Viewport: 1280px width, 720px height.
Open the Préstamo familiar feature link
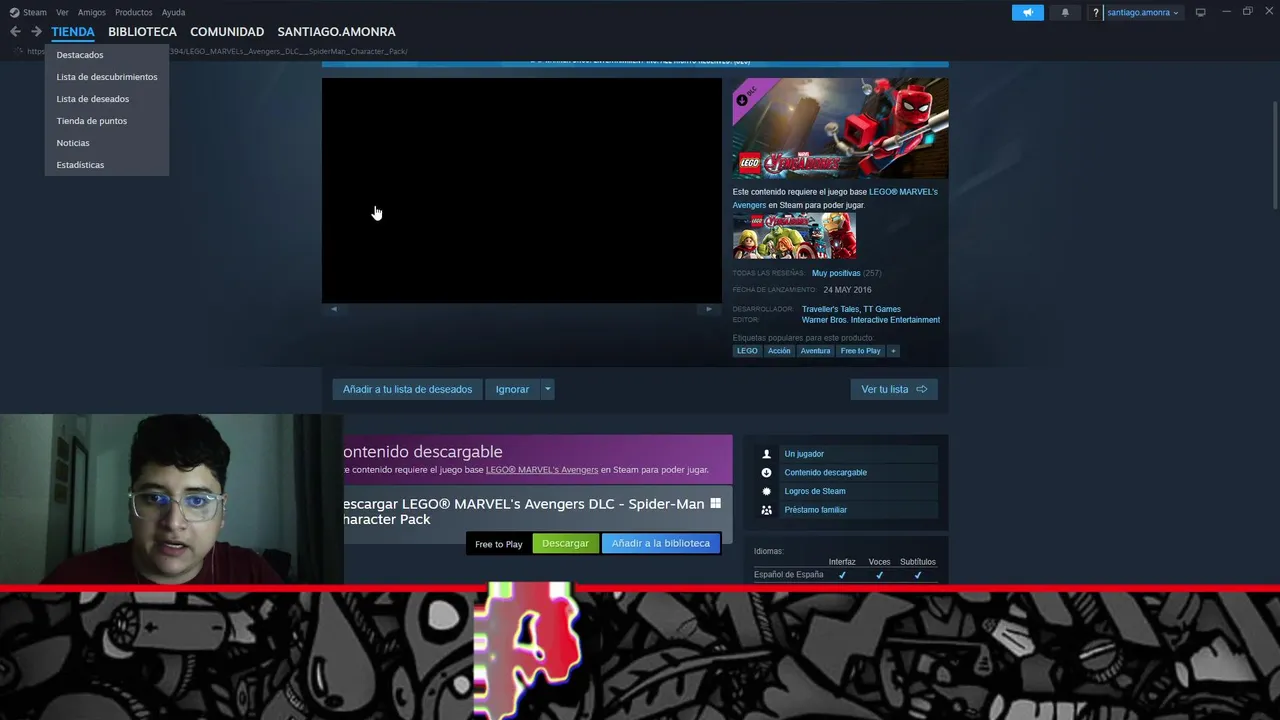point(816,510)
